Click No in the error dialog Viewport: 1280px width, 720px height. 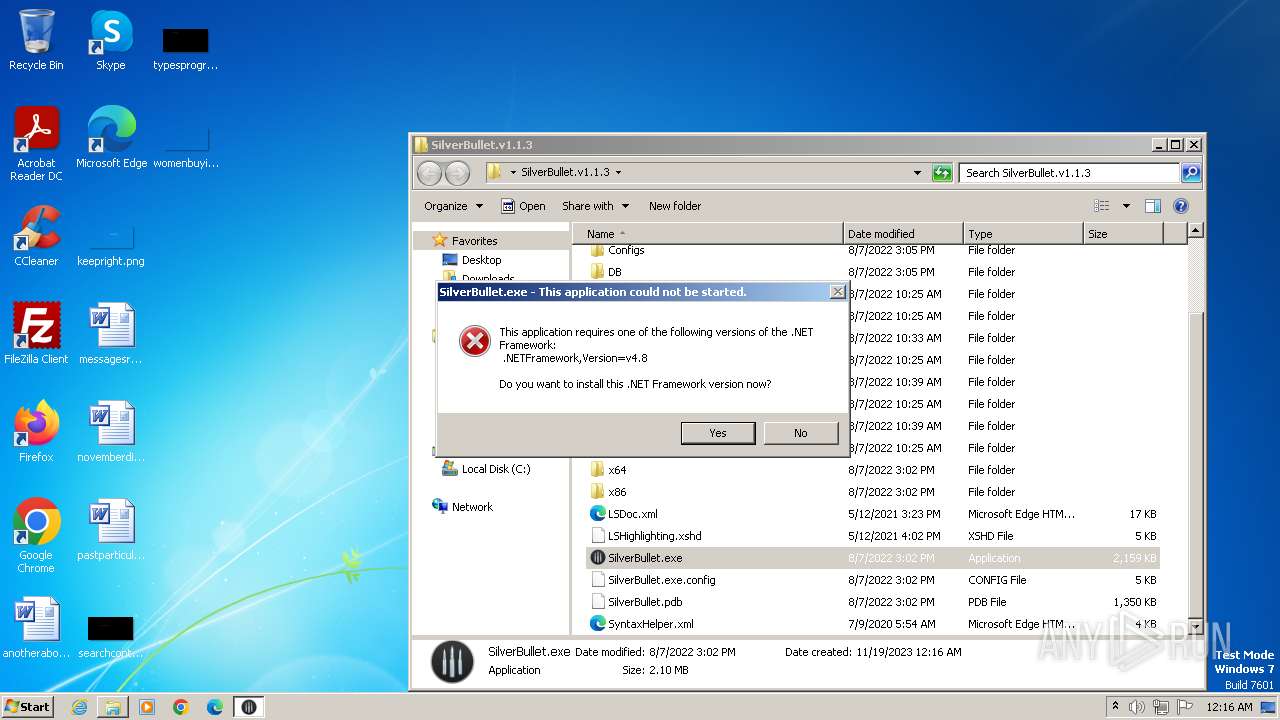coord(800,433)
